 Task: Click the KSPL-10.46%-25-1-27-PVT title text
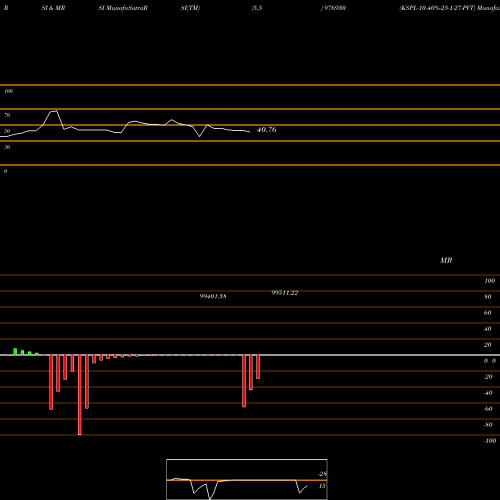(x=437, y=8)
